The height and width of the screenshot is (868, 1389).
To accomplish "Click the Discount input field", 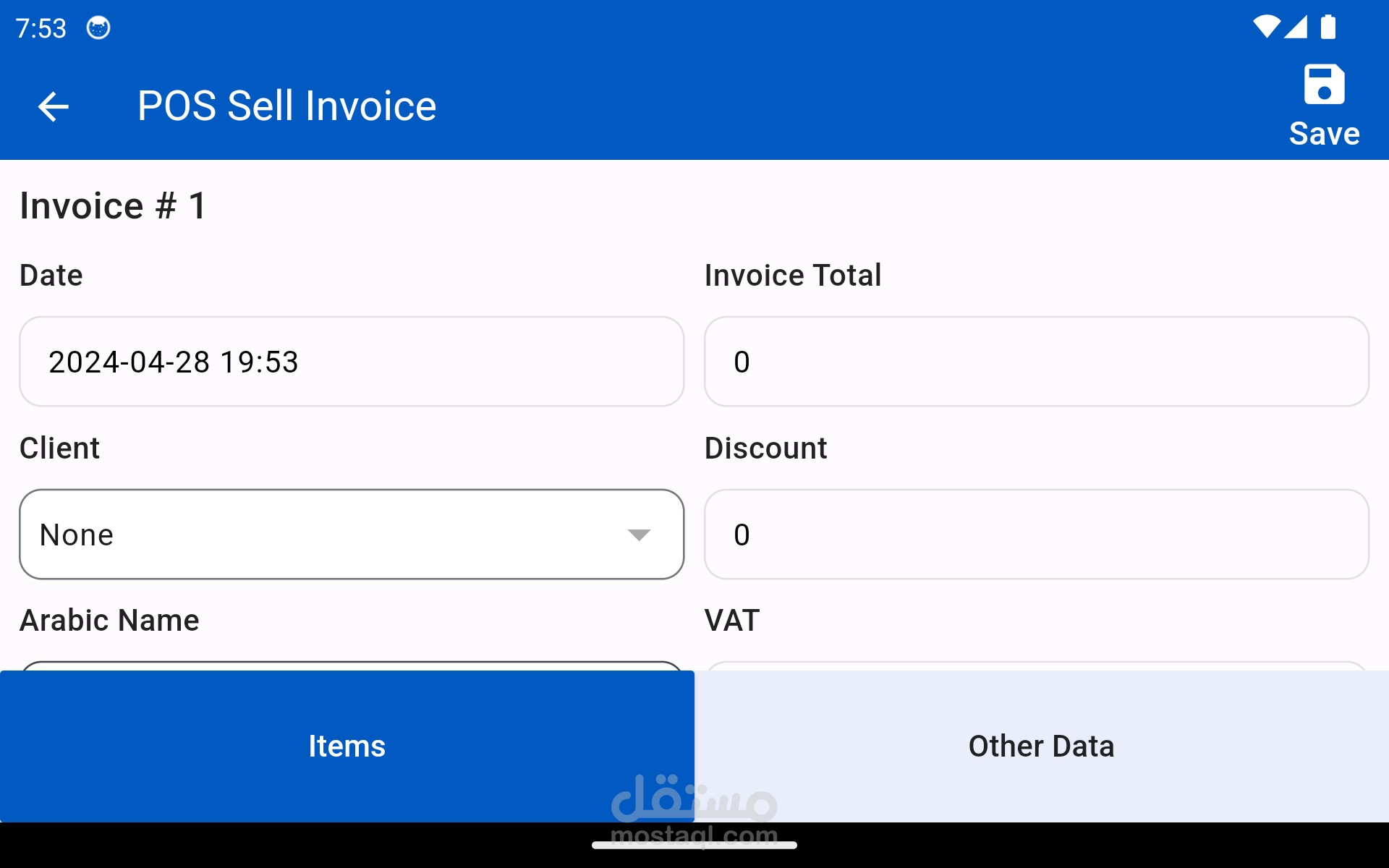I will coord(1036,535).
